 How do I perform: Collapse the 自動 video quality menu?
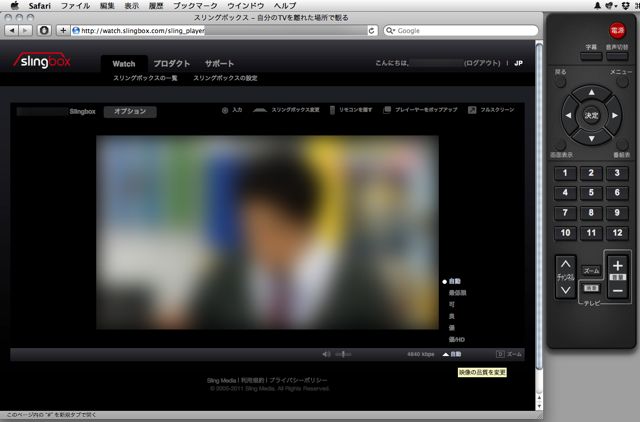coord(452,354)
